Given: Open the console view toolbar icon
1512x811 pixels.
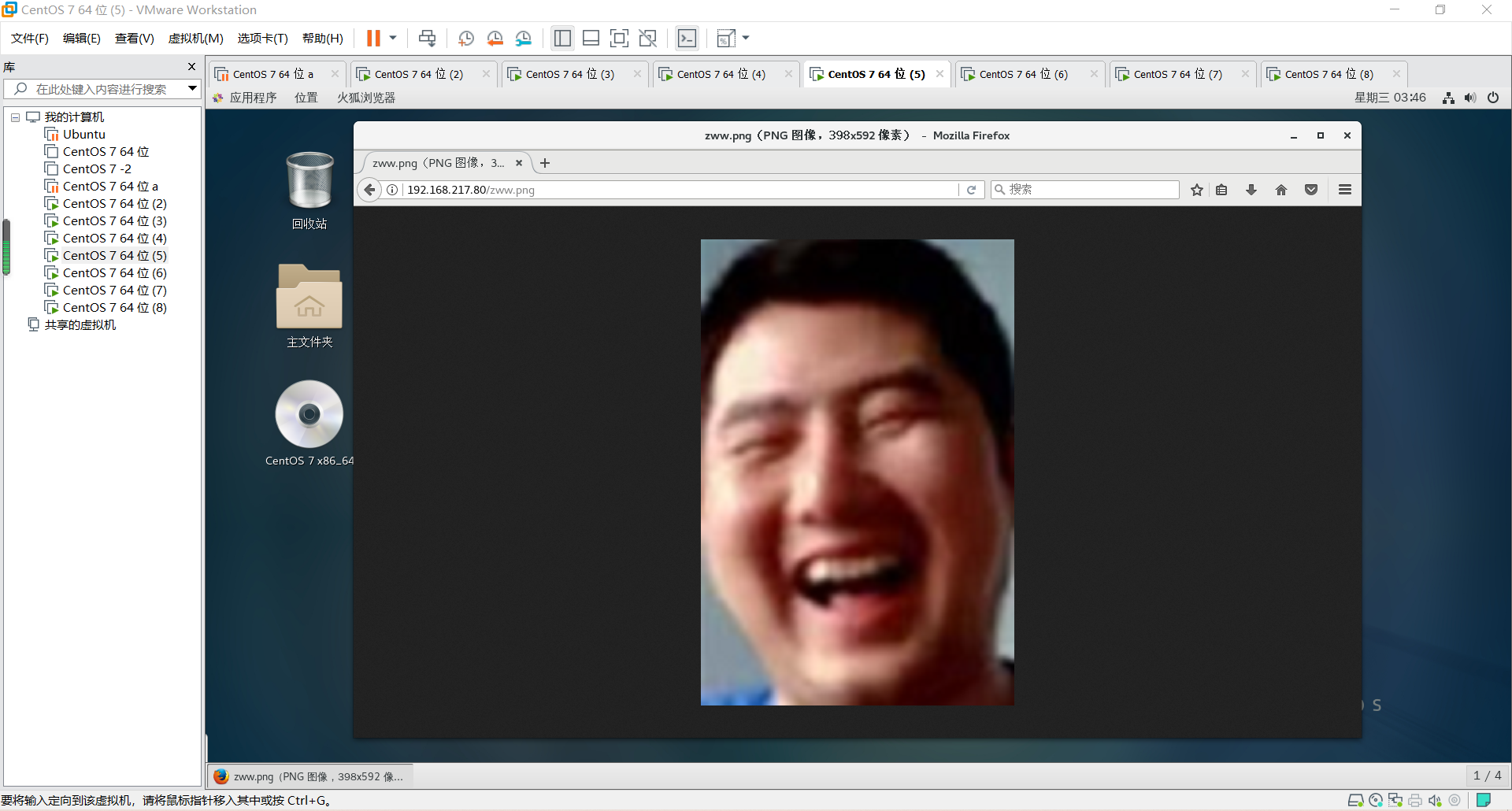Looking at the screenshot, I should 687,39.
